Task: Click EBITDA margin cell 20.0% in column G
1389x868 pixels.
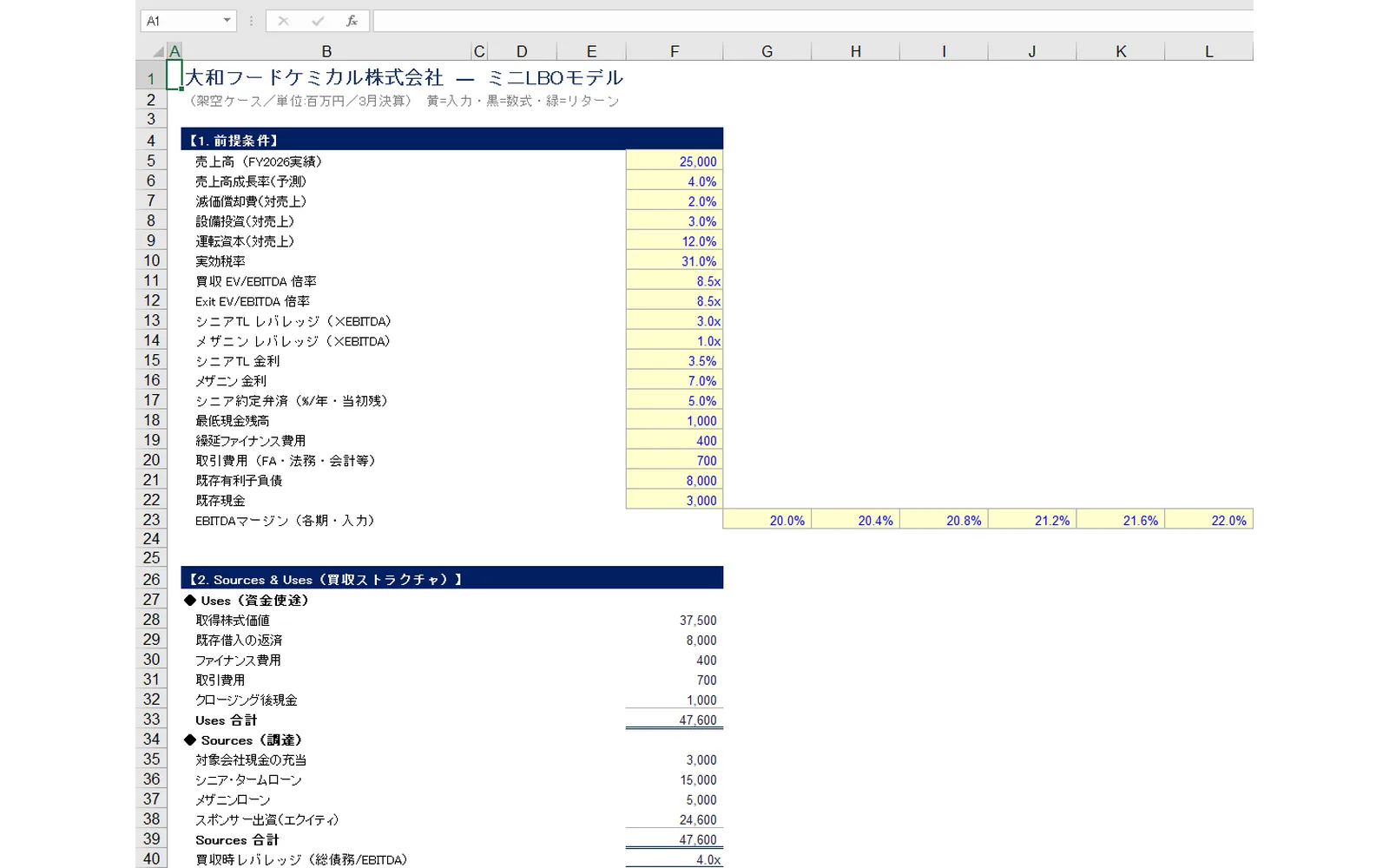Action: tap(767, 520)
